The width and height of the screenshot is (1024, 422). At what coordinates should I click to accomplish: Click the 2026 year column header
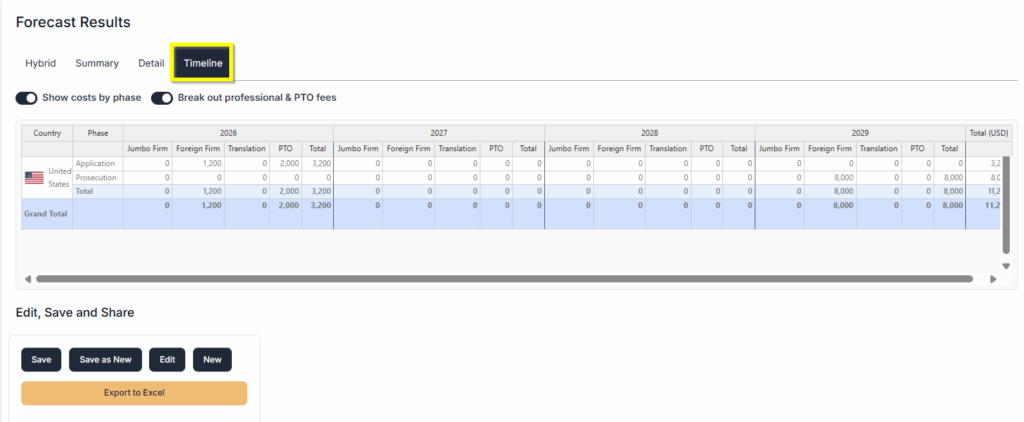(228, 132)
